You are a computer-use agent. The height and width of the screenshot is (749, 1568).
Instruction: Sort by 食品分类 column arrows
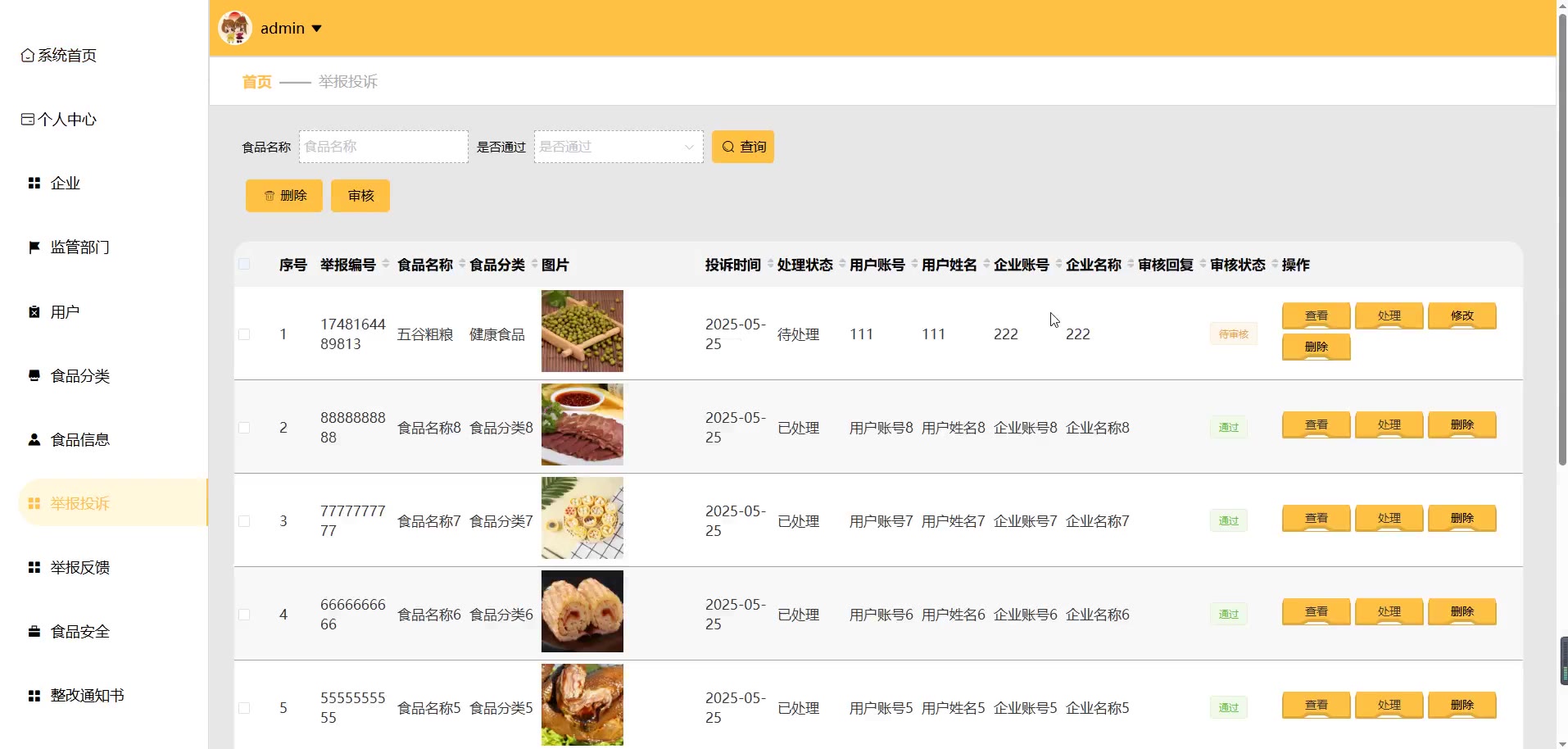(534, 264)
